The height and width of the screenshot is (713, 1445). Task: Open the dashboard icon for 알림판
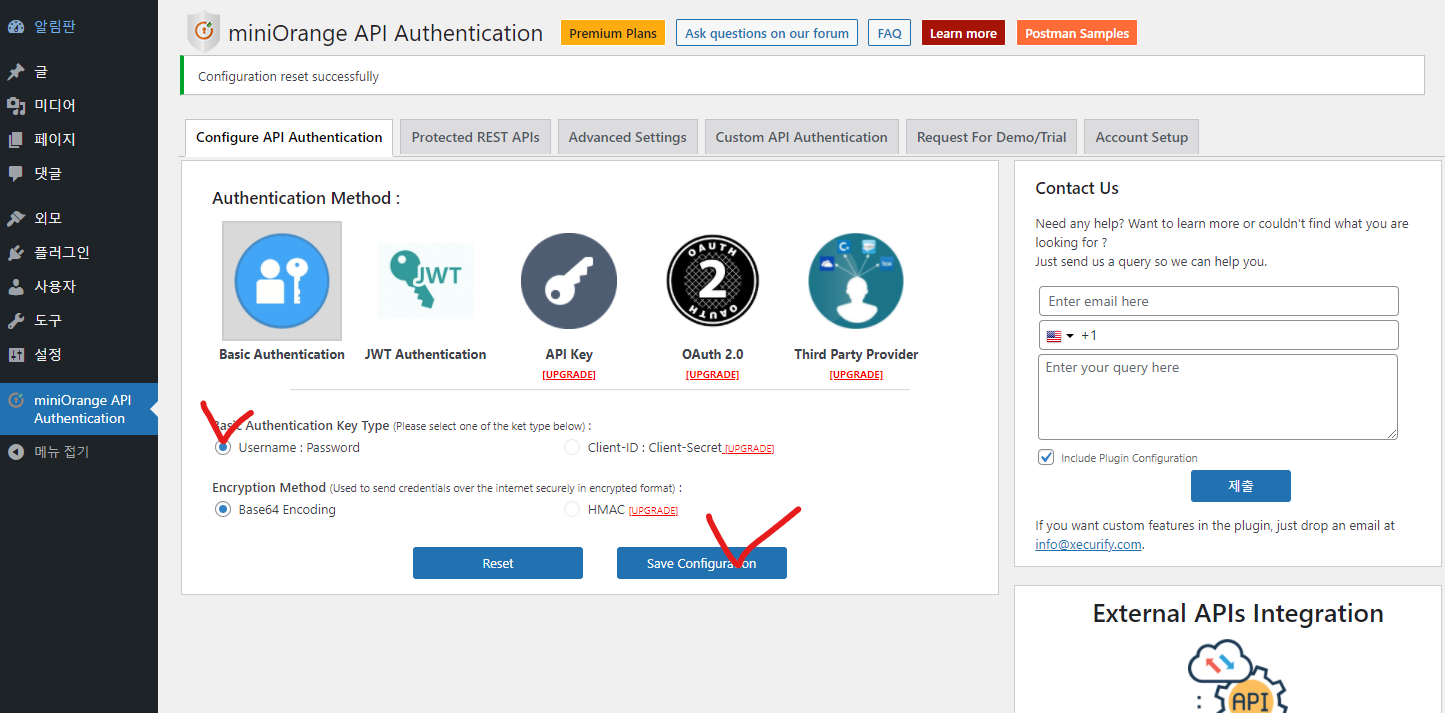tap(16, 27)
